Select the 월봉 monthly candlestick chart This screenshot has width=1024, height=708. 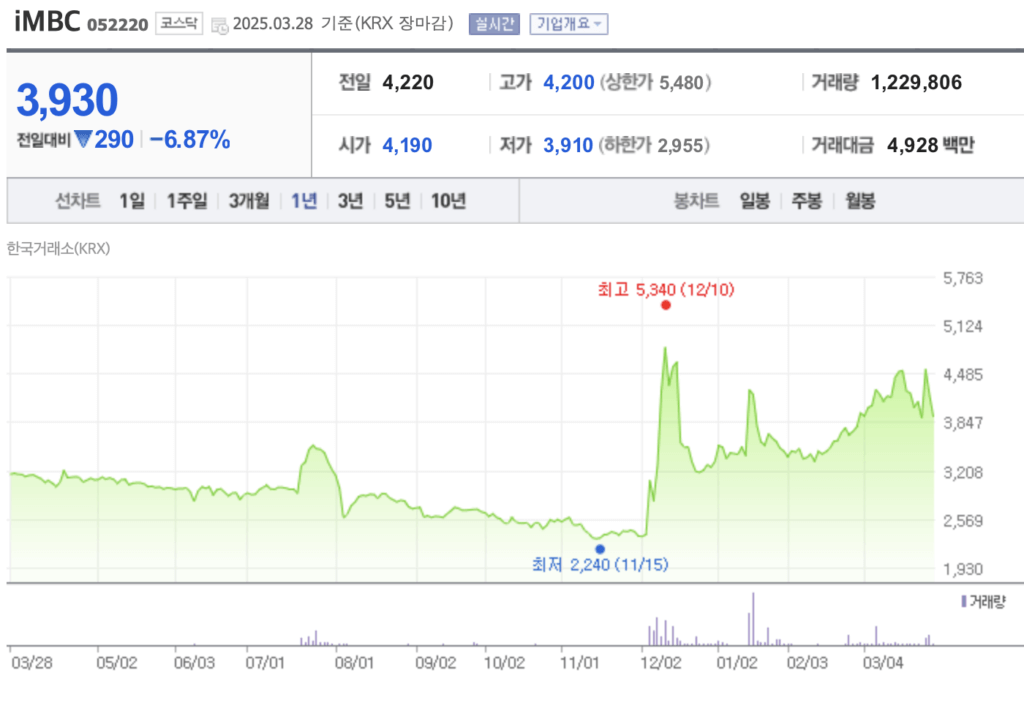[859, 201]
